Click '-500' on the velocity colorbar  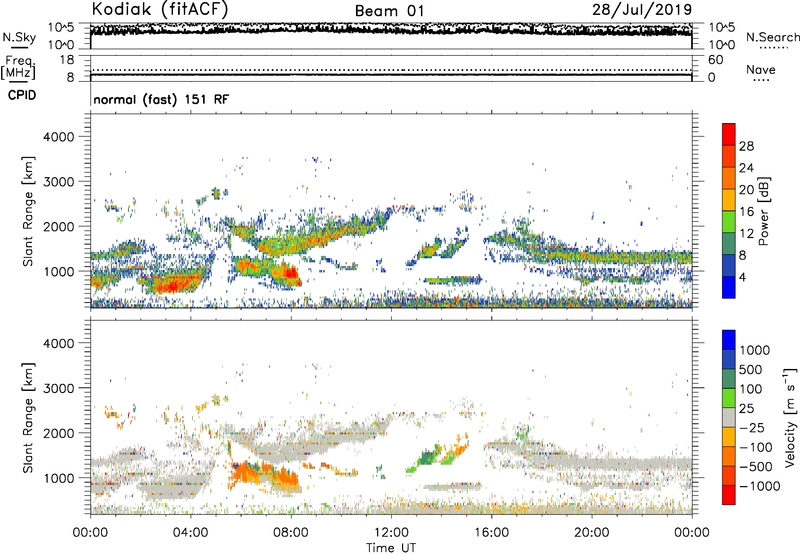point(756,467)
